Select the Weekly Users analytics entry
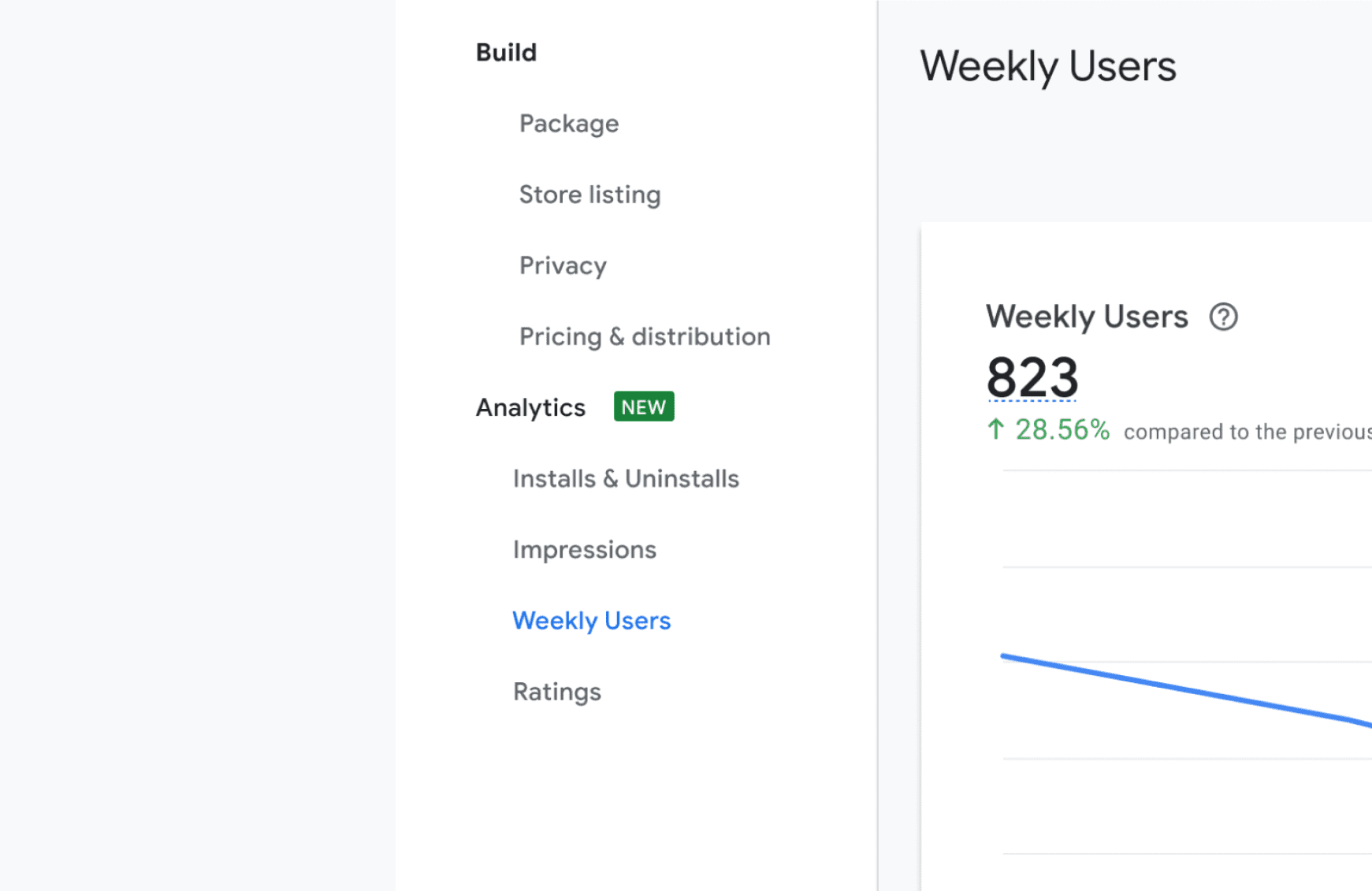The image size is (1372, 891). pyautogui.click(x=592, y=620)
